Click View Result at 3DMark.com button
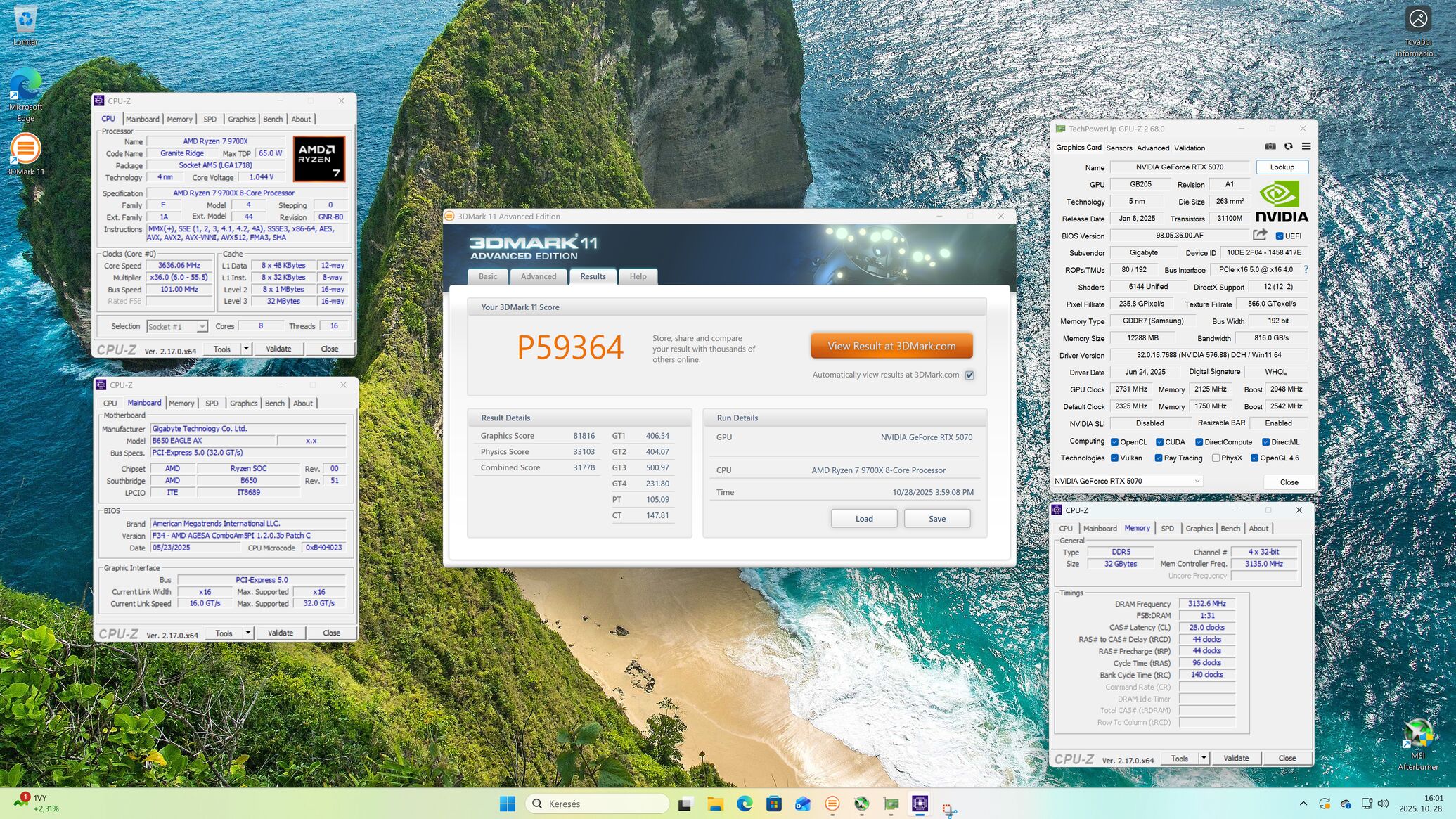Viewport: 1456px width, 819px height. click(891, 346)
